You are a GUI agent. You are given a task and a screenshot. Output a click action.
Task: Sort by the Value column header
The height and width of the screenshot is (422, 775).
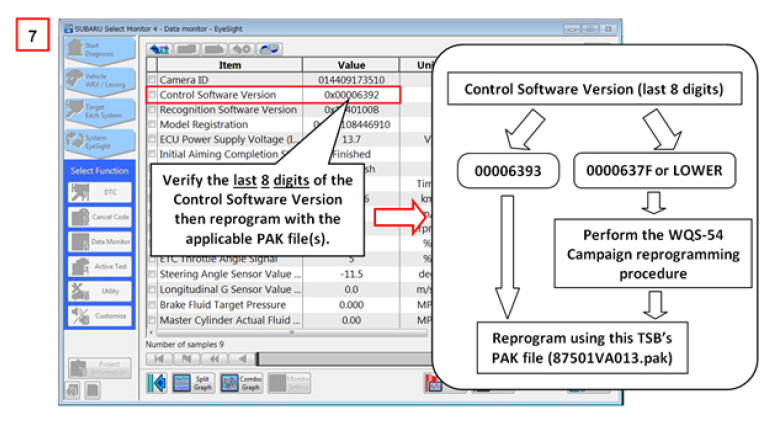[x=351, y=64]
